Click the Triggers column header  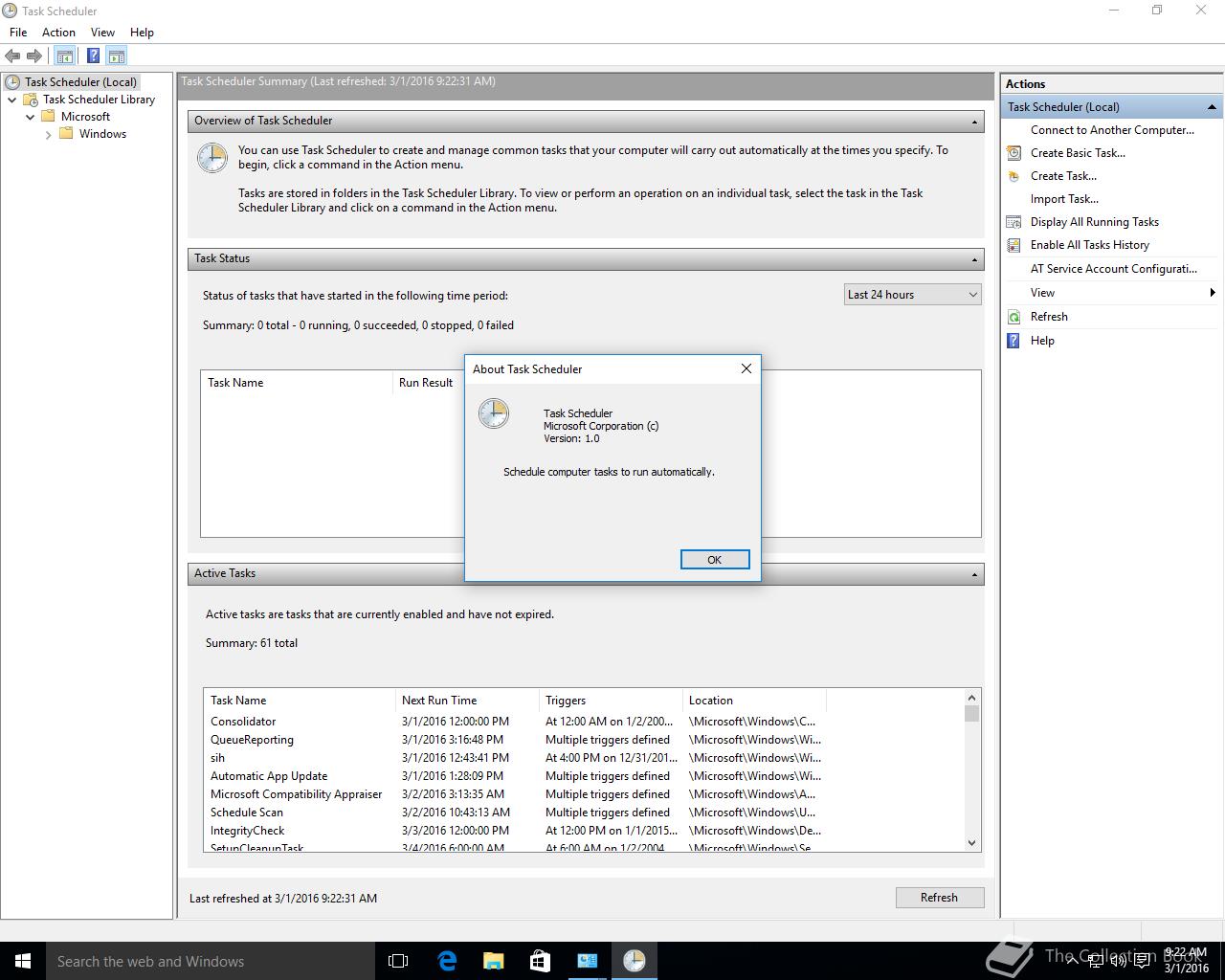click(611, 701)
